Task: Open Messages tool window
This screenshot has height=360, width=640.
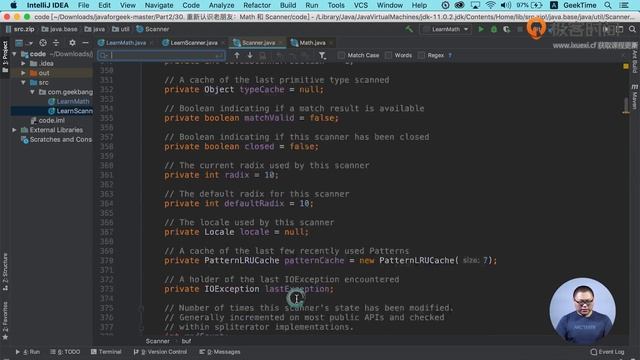Action: tap(220, 351)
